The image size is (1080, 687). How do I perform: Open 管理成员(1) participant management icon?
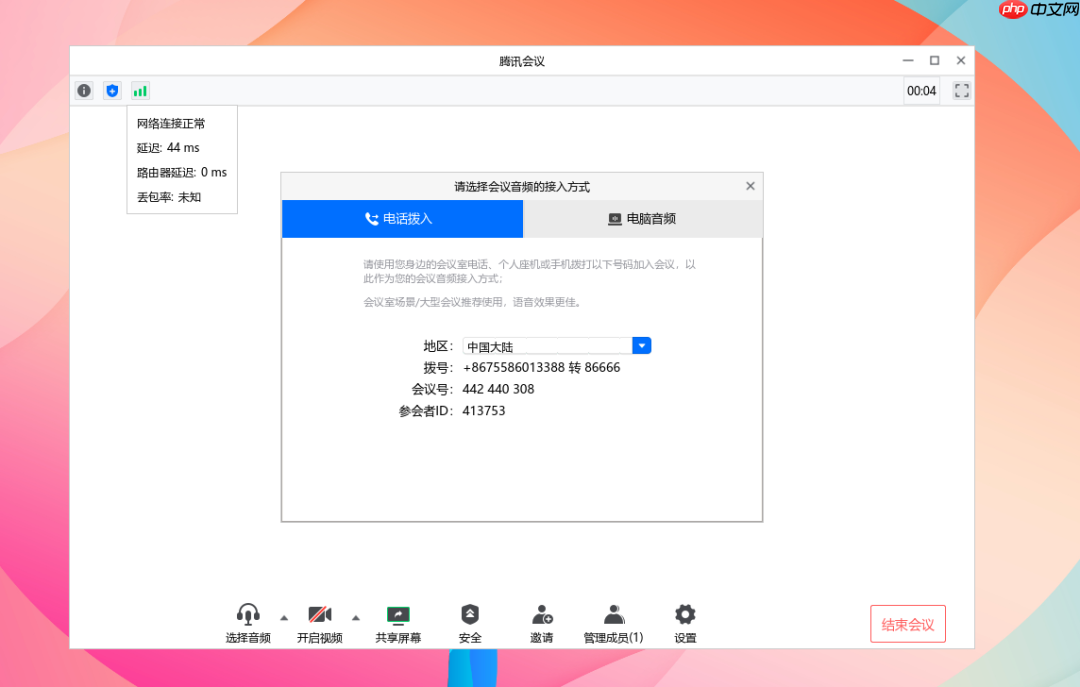tap(613, 614)
